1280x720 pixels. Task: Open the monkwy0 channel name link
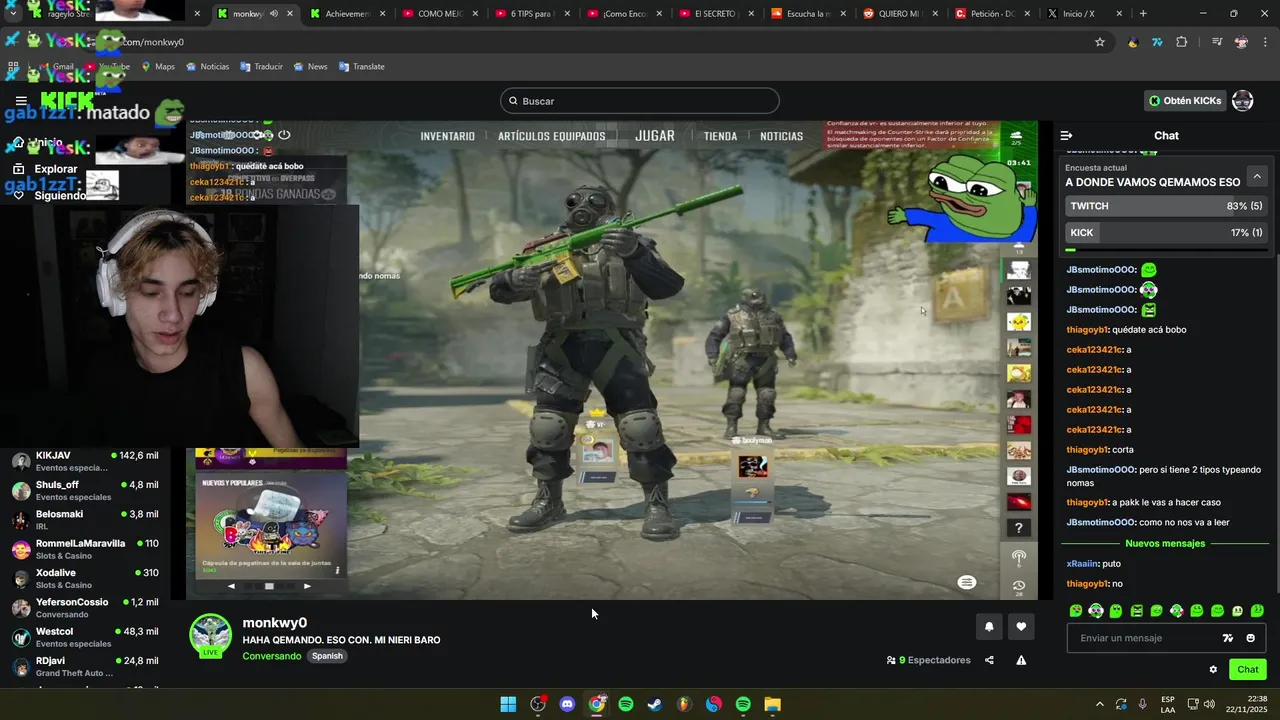274,623
